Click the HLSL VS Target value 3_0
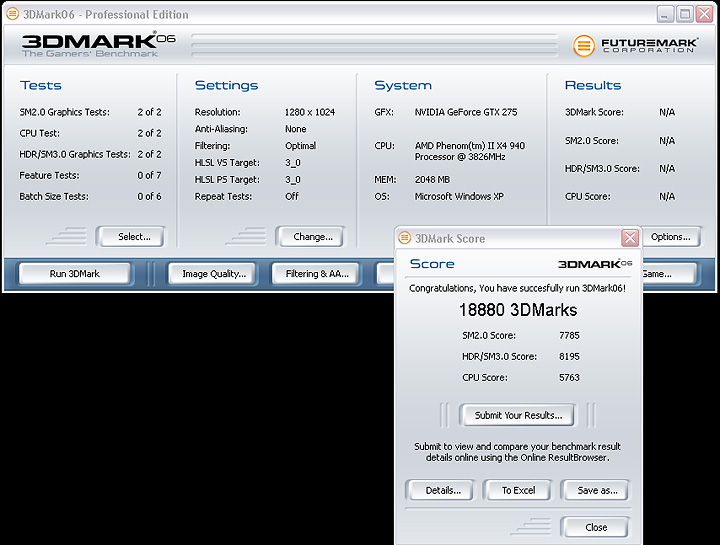 pos(293,163)
